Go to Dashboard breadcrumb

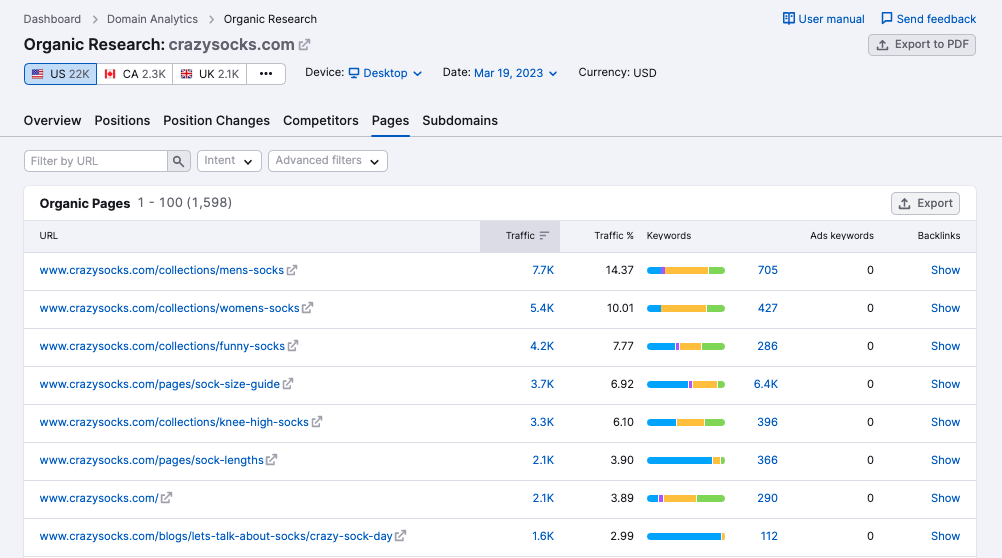click(x=52, y=19)
